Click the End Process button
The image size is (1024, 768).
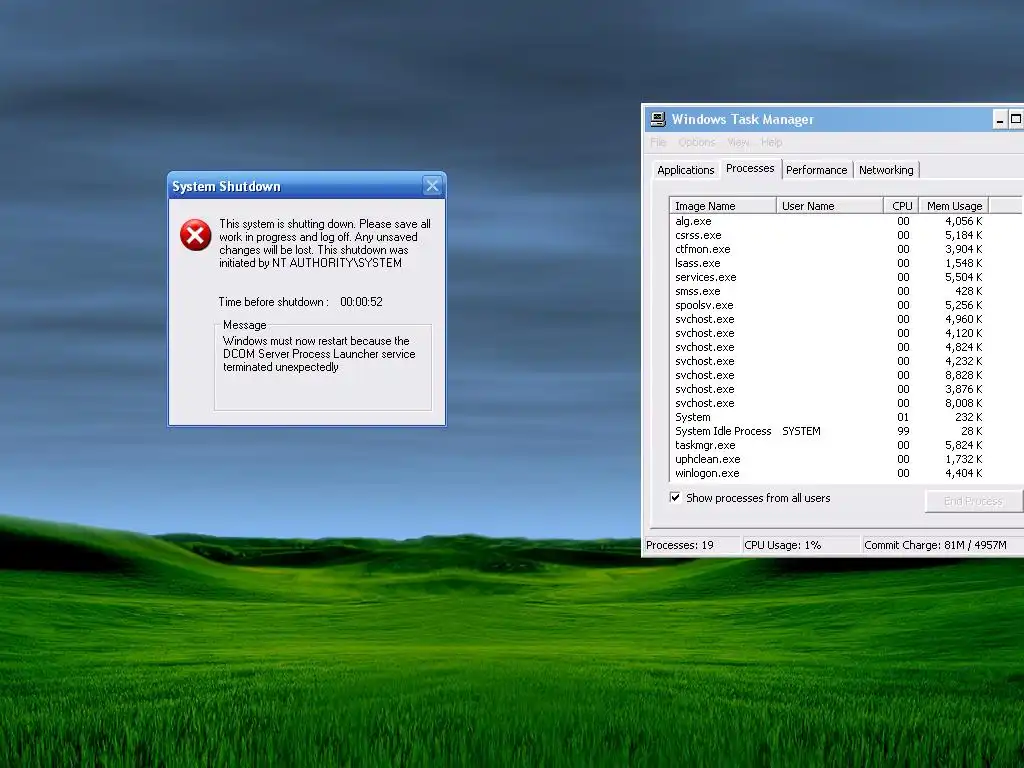[973, 501]
